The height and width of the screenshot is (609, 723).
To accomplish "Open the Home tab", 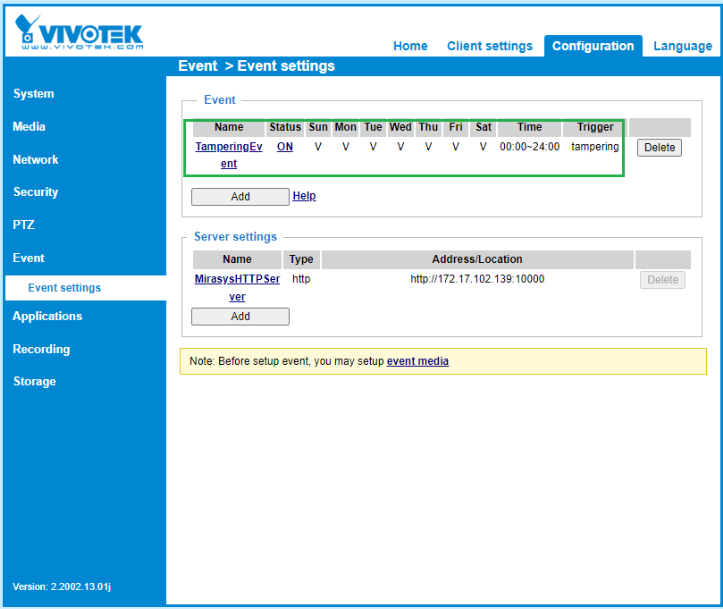I will tap(410, 46).
